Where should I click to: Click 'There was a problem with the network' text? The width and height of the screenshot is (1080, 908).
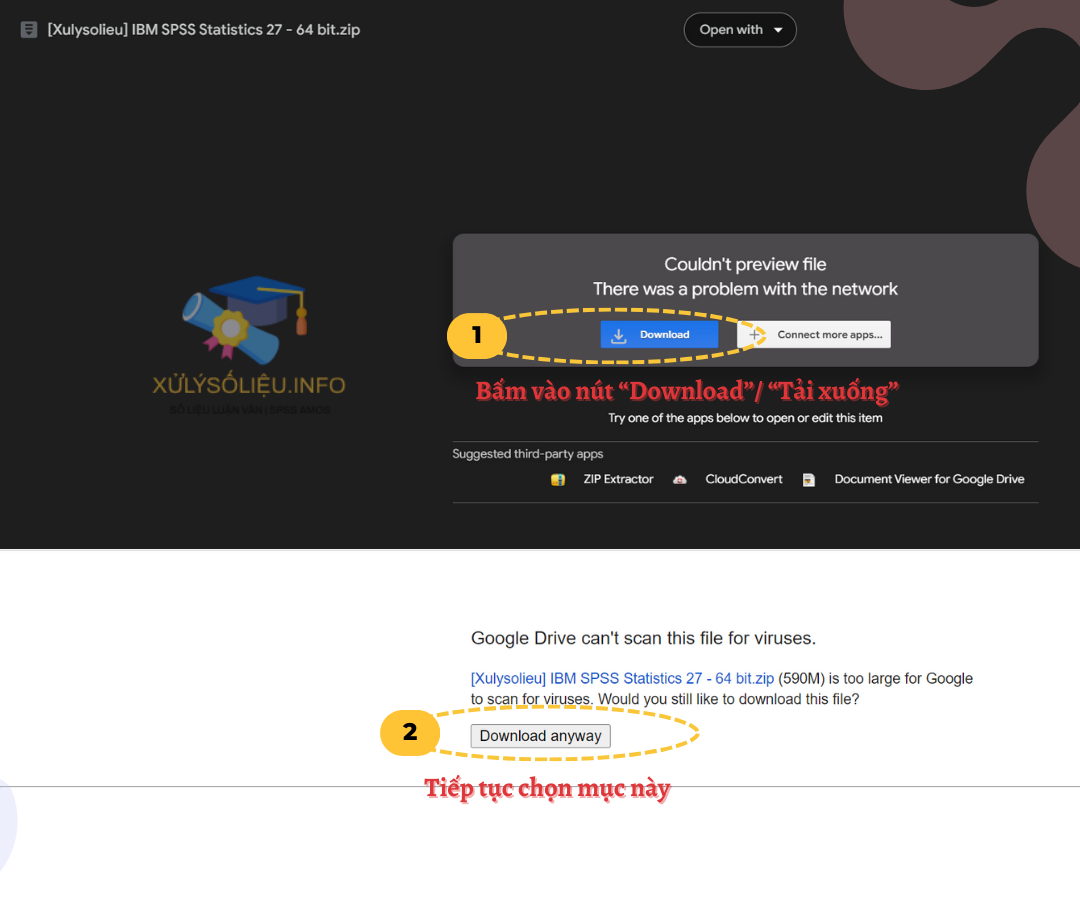(x=745, y=289)
